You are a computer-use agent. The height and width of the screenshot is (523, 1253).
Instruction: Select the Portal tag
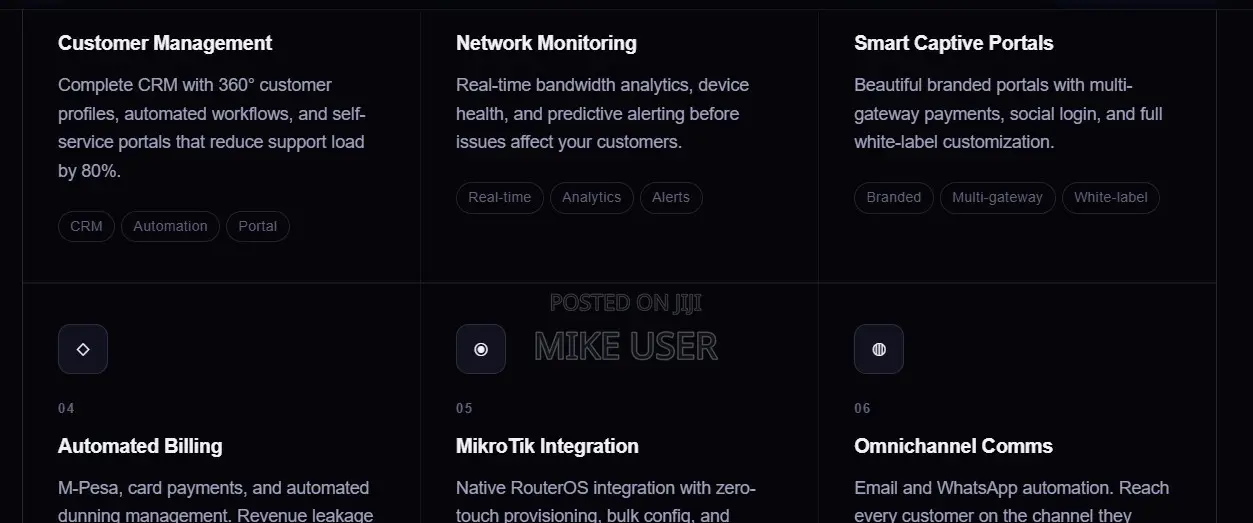258,226
